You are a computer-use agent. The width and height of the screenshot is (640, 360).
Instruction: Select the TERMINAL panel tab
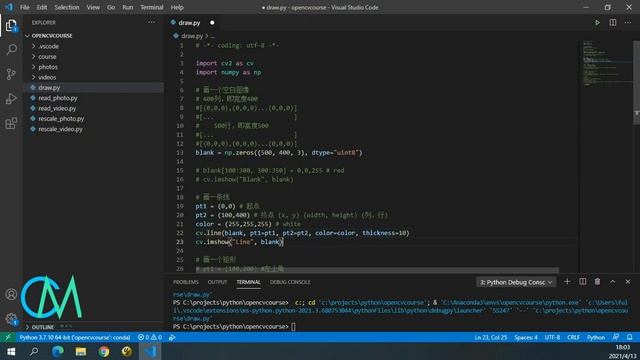[x=248, y=282]
